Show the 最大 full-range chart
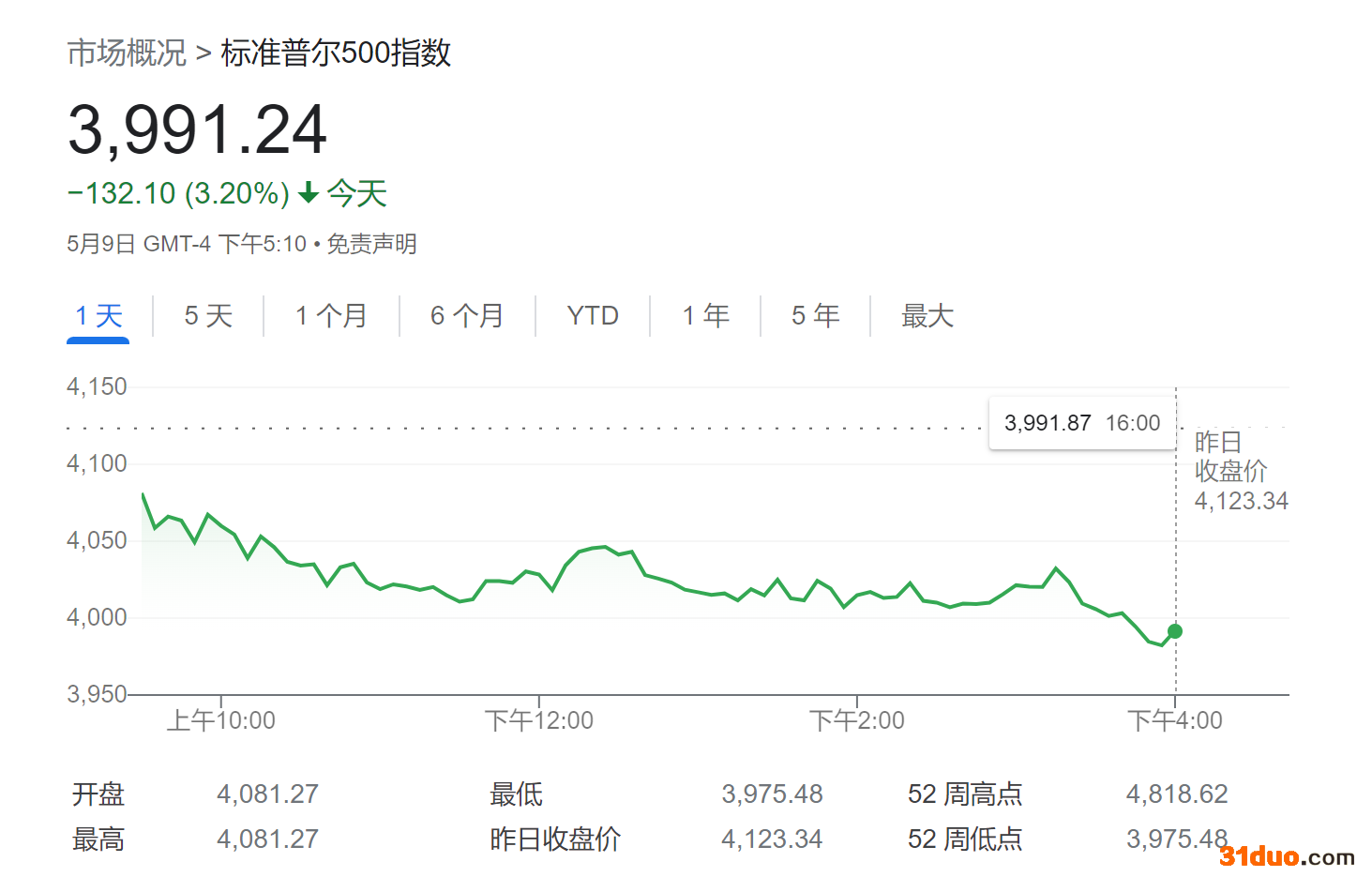The width and height of the screenshot is (1372, 877). [927, 316]
